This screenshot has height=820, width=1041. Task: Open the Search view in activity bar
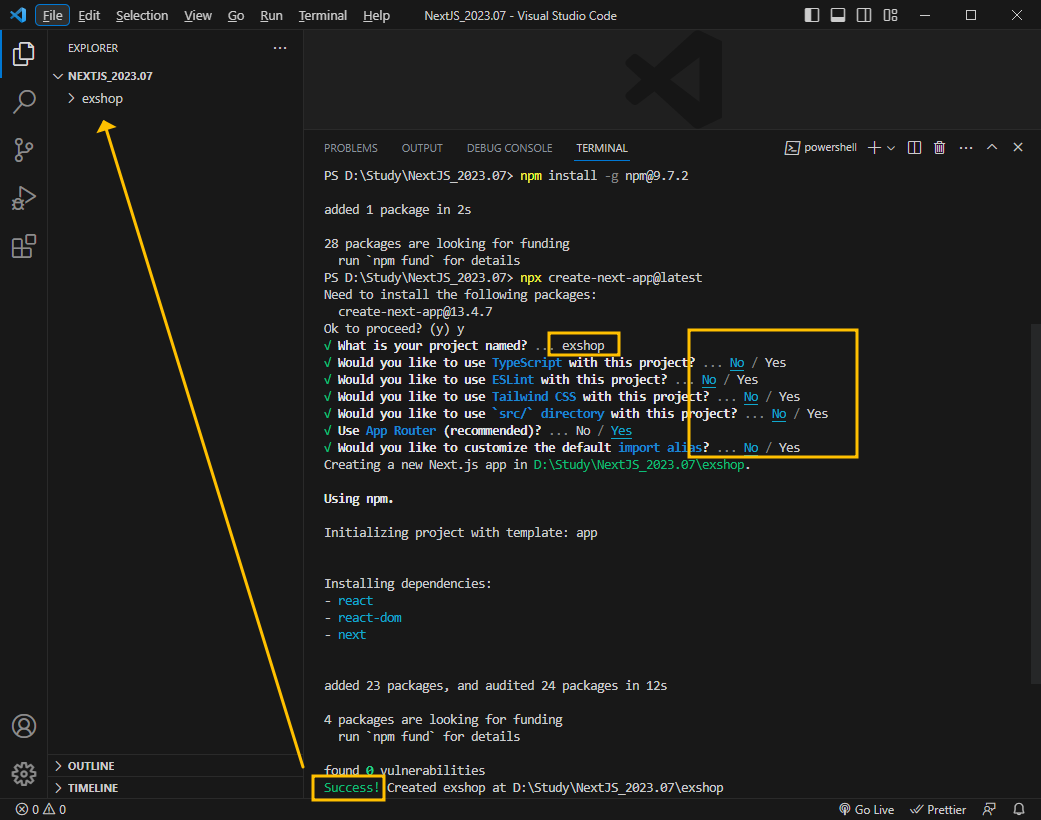click(24, 102)
